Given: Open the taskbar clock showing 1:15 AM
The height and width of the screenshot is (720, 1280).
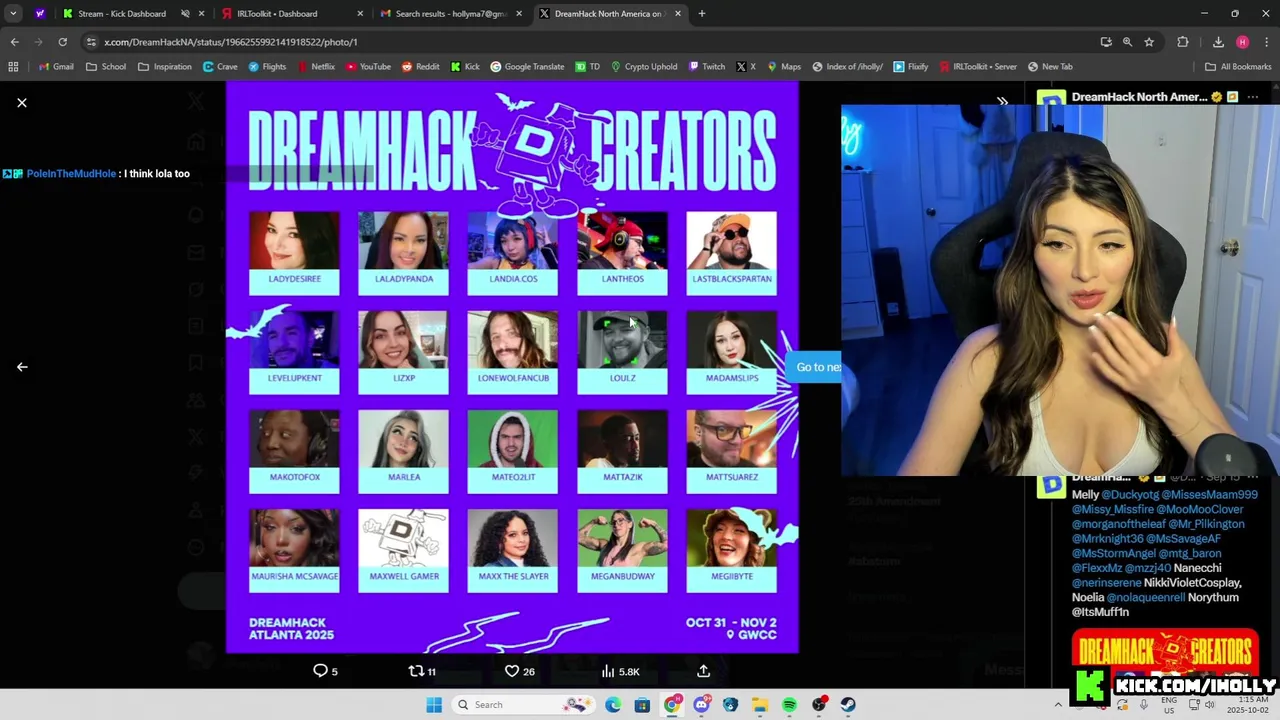Looking at the screenshot, I should pyautogui.click(x=1246, y=705).
